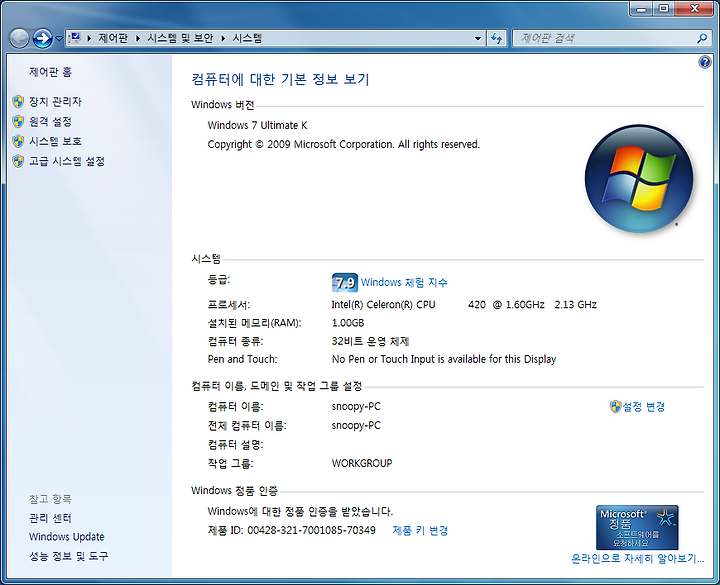The image size is (720, 585).
Task: Click the Copyright © 2009 Microsoft line
Action: point(343,145)
